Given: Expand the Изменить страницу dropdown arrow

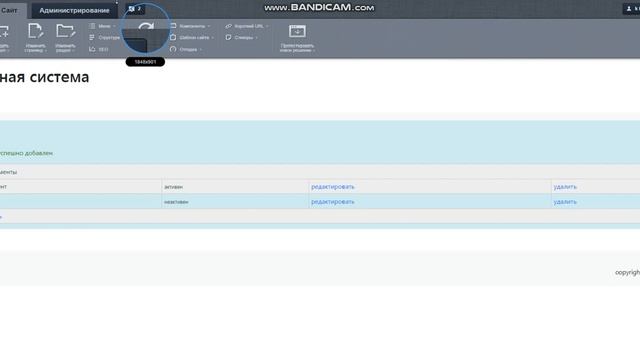Looking at the screenshot, I should click(45, 51).
